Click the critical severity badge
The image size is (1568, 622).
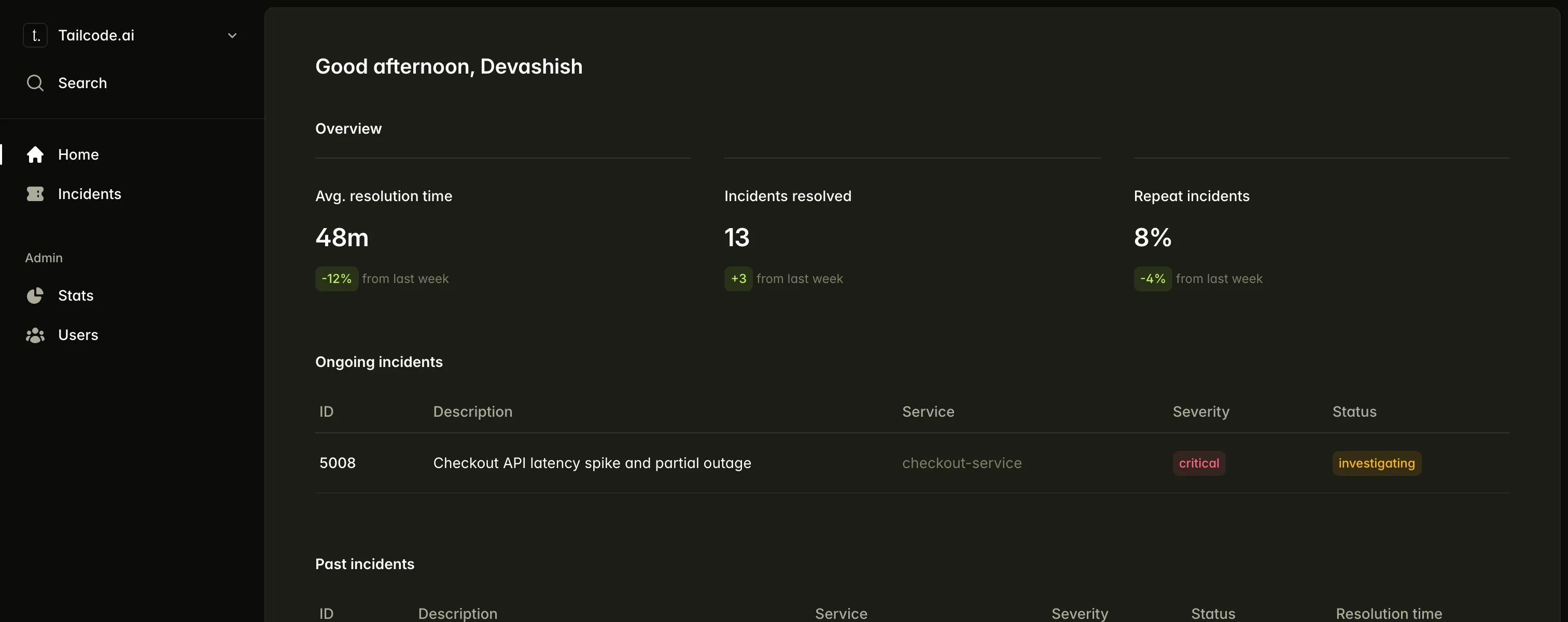tap(1198, 463)
